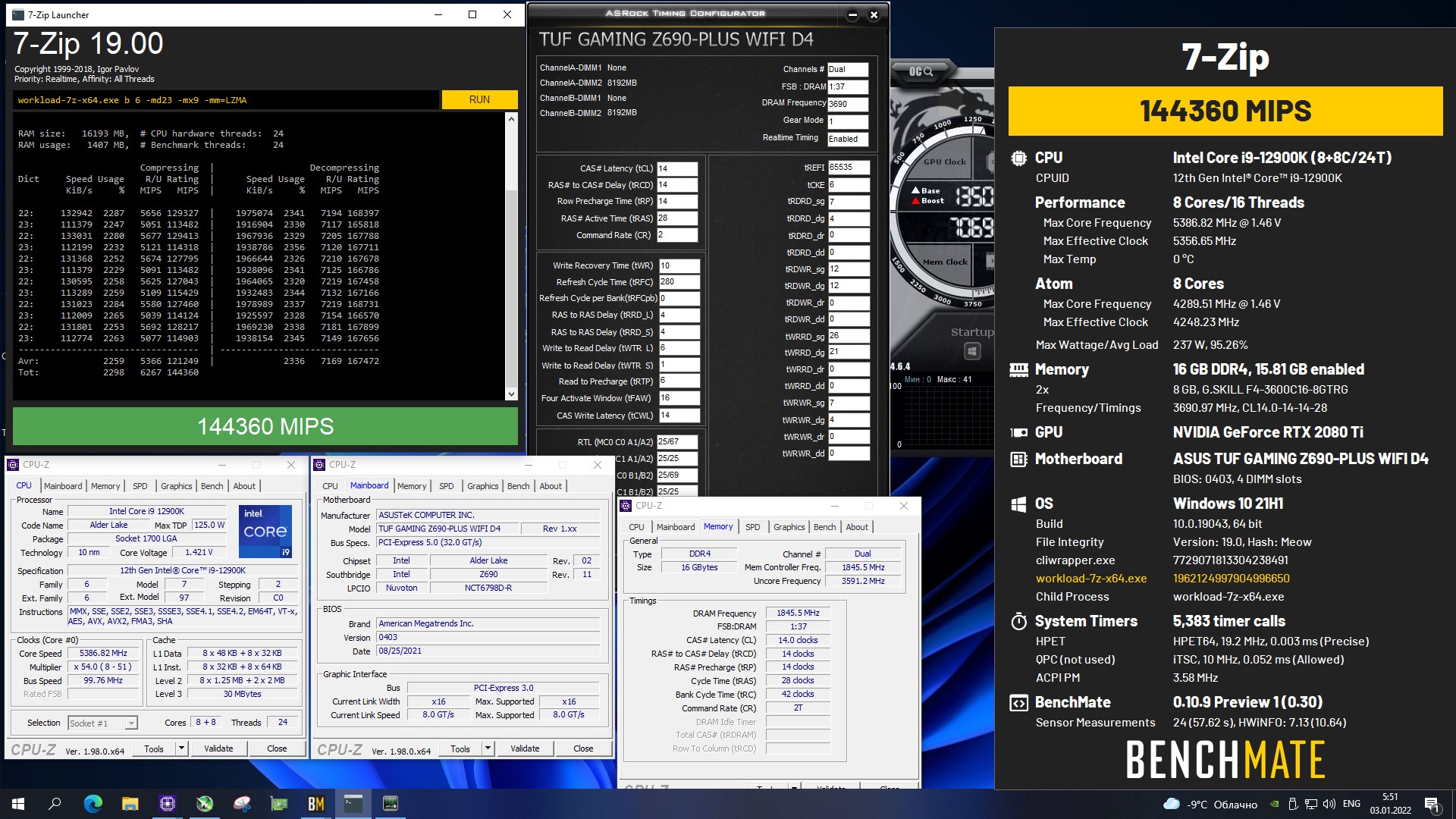Open the green lightning ball taskbar icon
Screen dimensions: 1456x819
pos(205,804)
